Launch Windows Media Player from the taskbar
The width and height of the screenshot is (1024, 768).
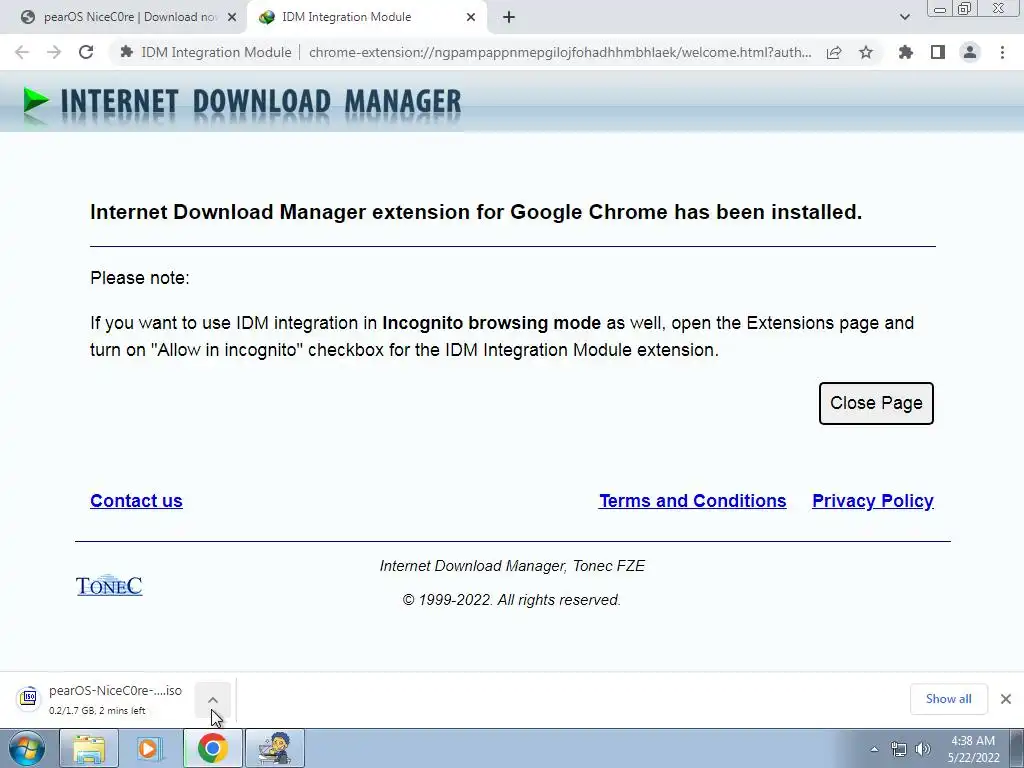pos(149,748)
